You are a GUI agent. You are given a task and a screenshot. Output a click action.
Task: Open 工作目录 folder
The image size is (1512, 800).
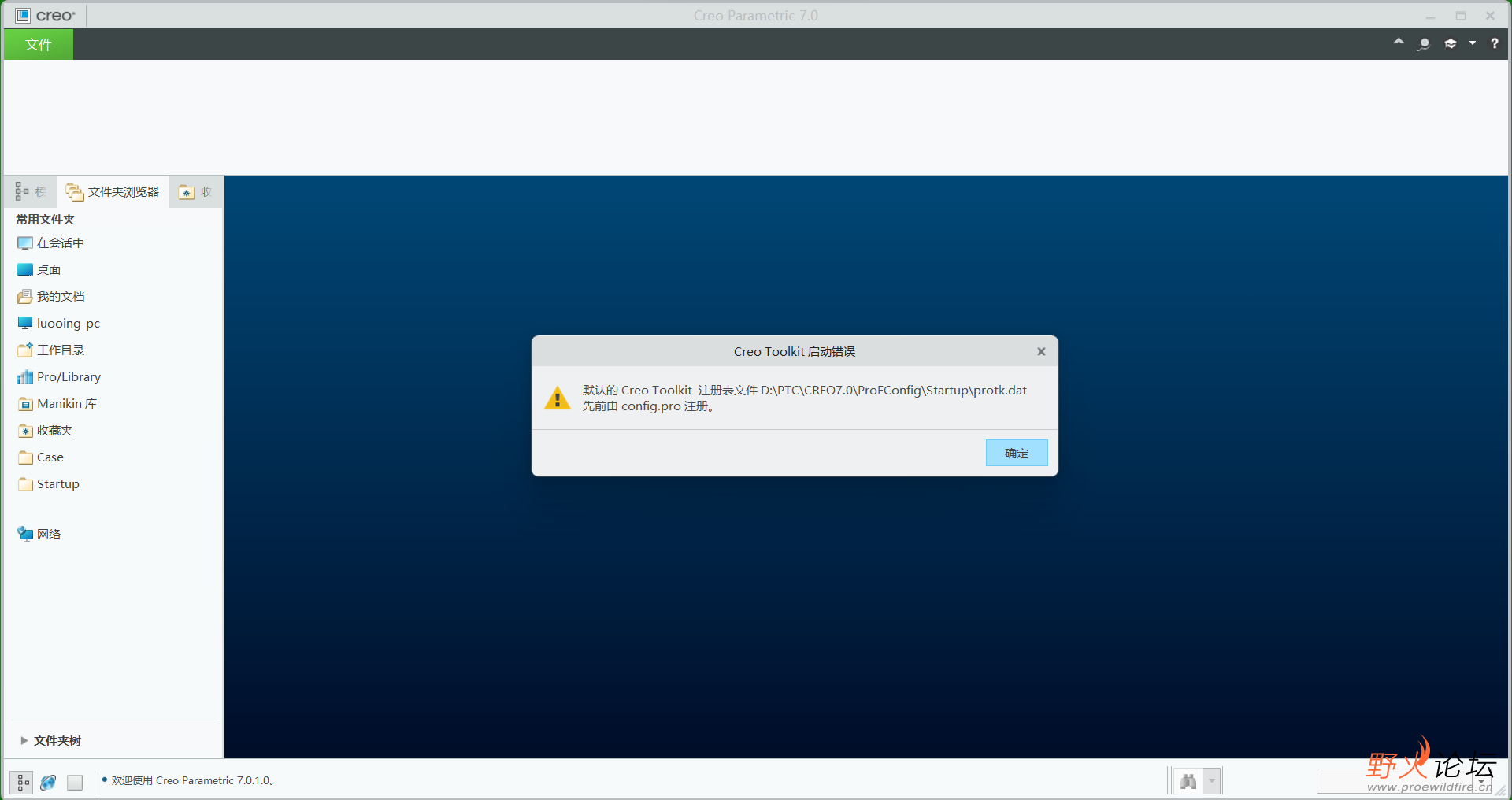(51, 350)
